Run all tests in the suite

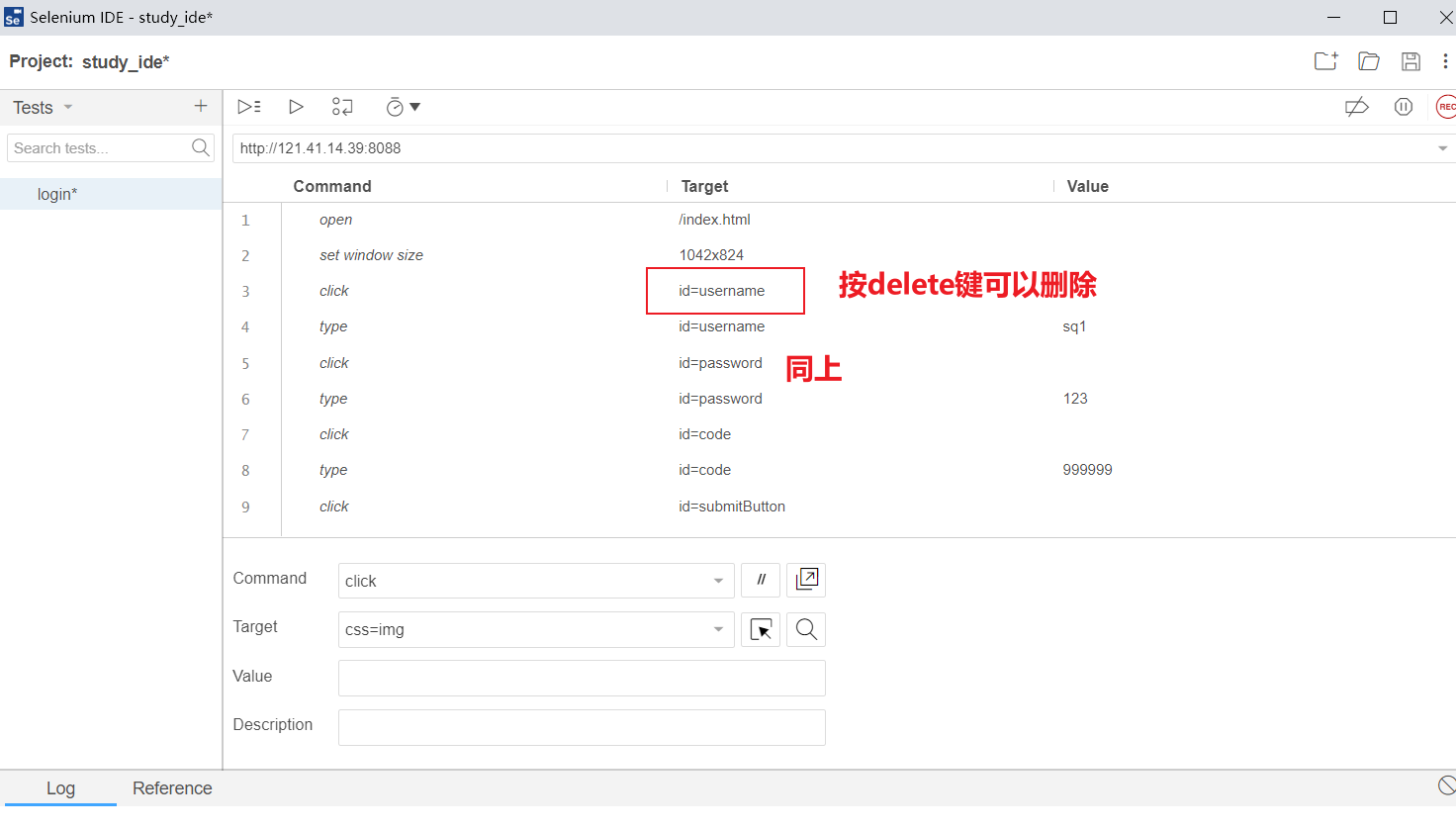coord(249,107)
